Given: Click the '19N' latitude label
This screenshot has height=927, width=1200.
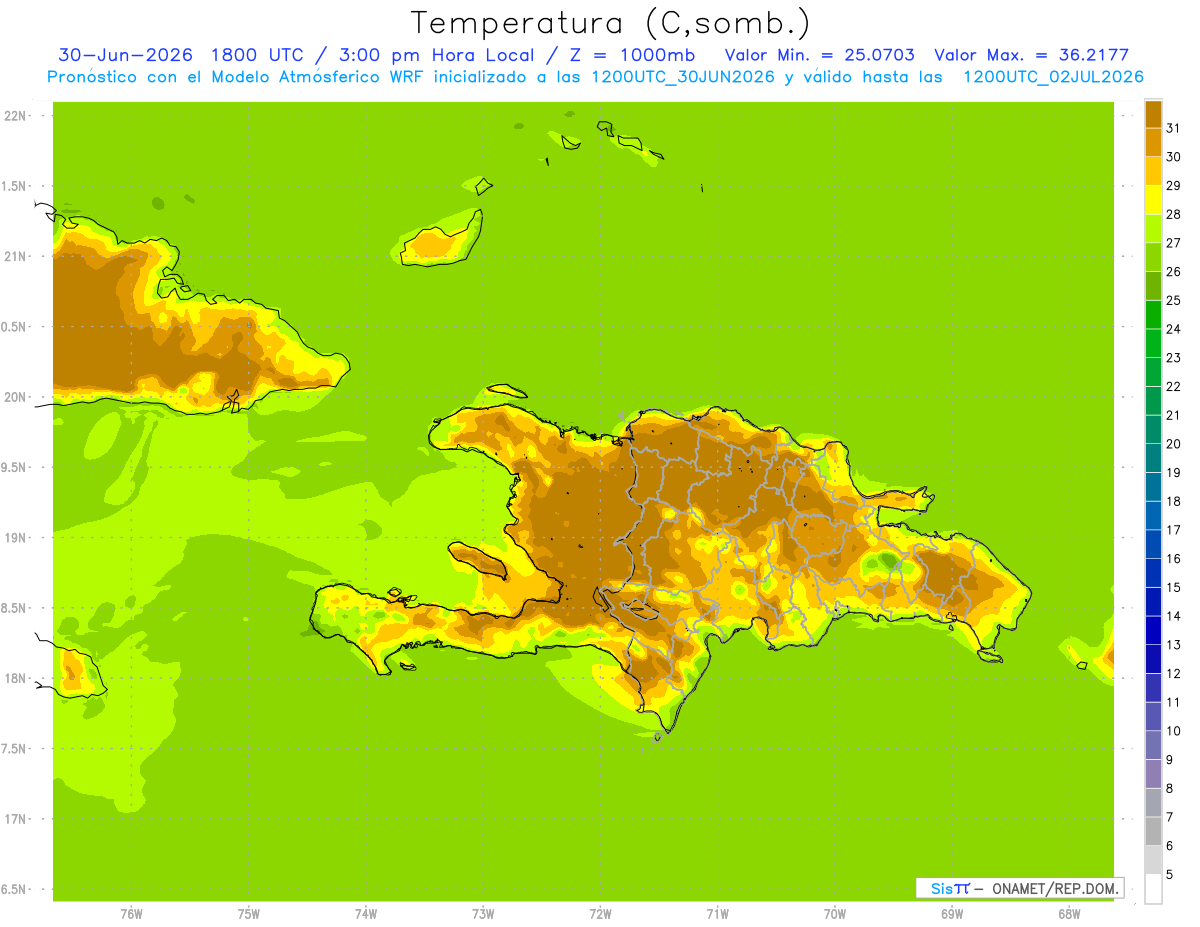Looking at the screenshot, I should tap(15, 537).
